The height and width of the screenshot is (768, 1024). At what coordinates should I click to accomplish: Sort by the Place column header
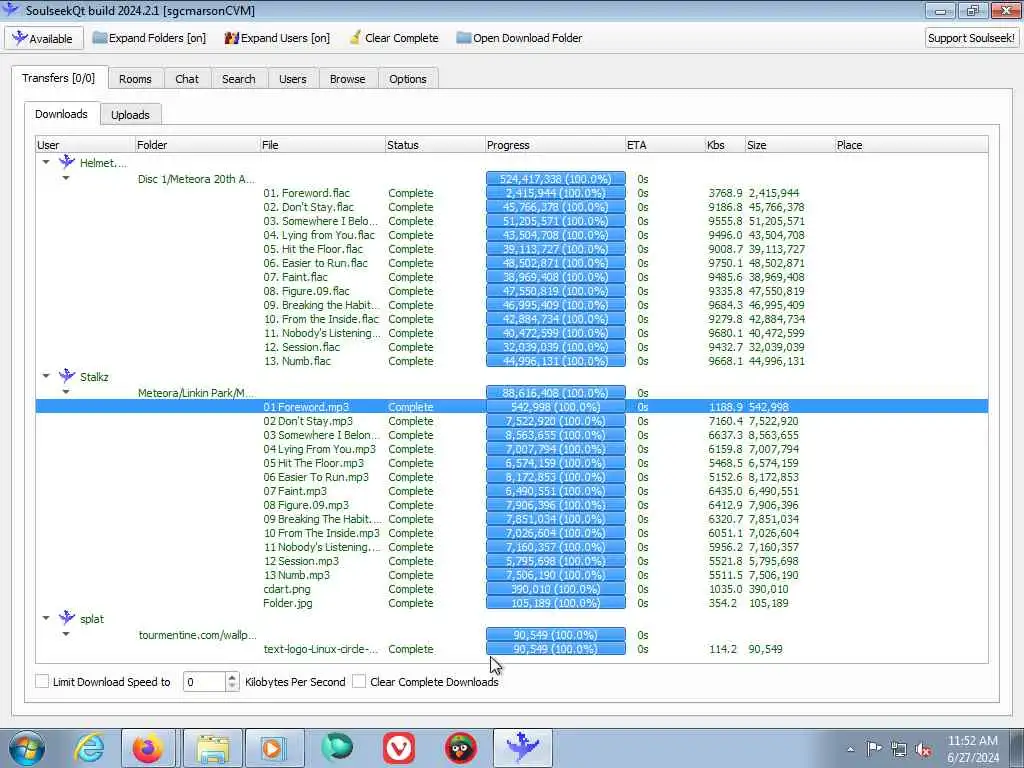911,145
